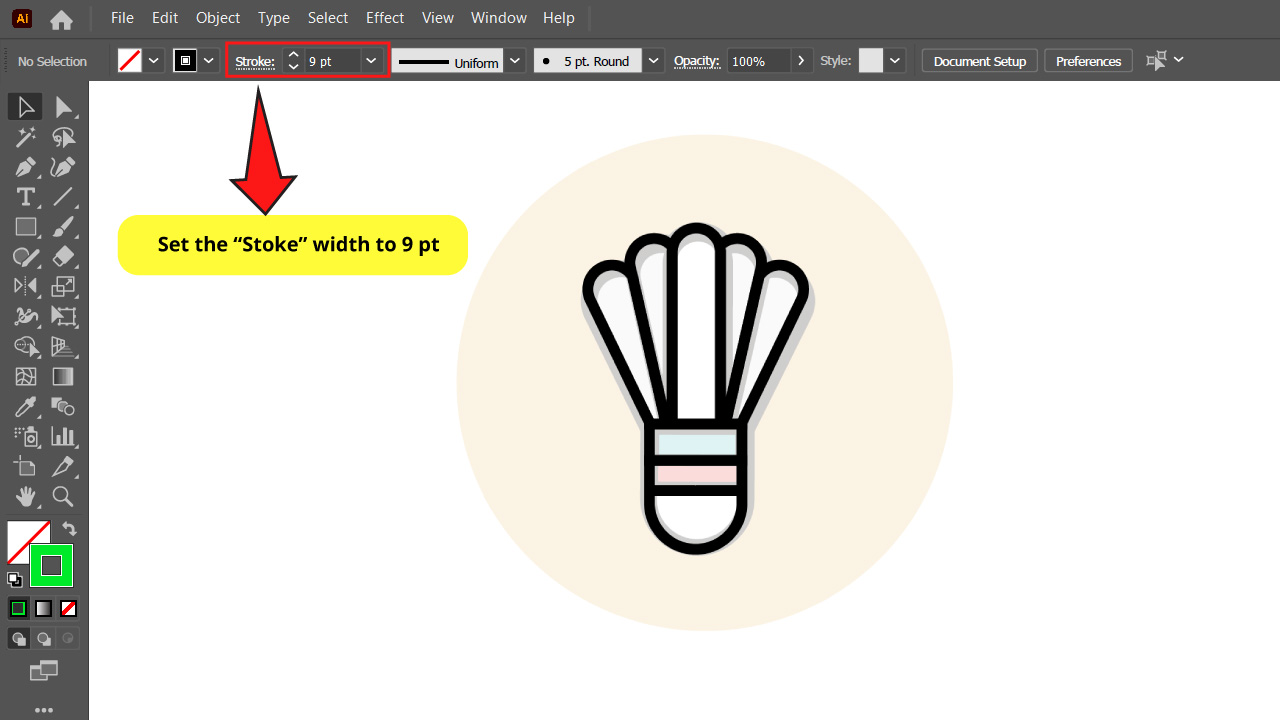Open the 5 pt. Round brush dropdown
This screenshot has width=1280, height=720.
click(652, 60)
